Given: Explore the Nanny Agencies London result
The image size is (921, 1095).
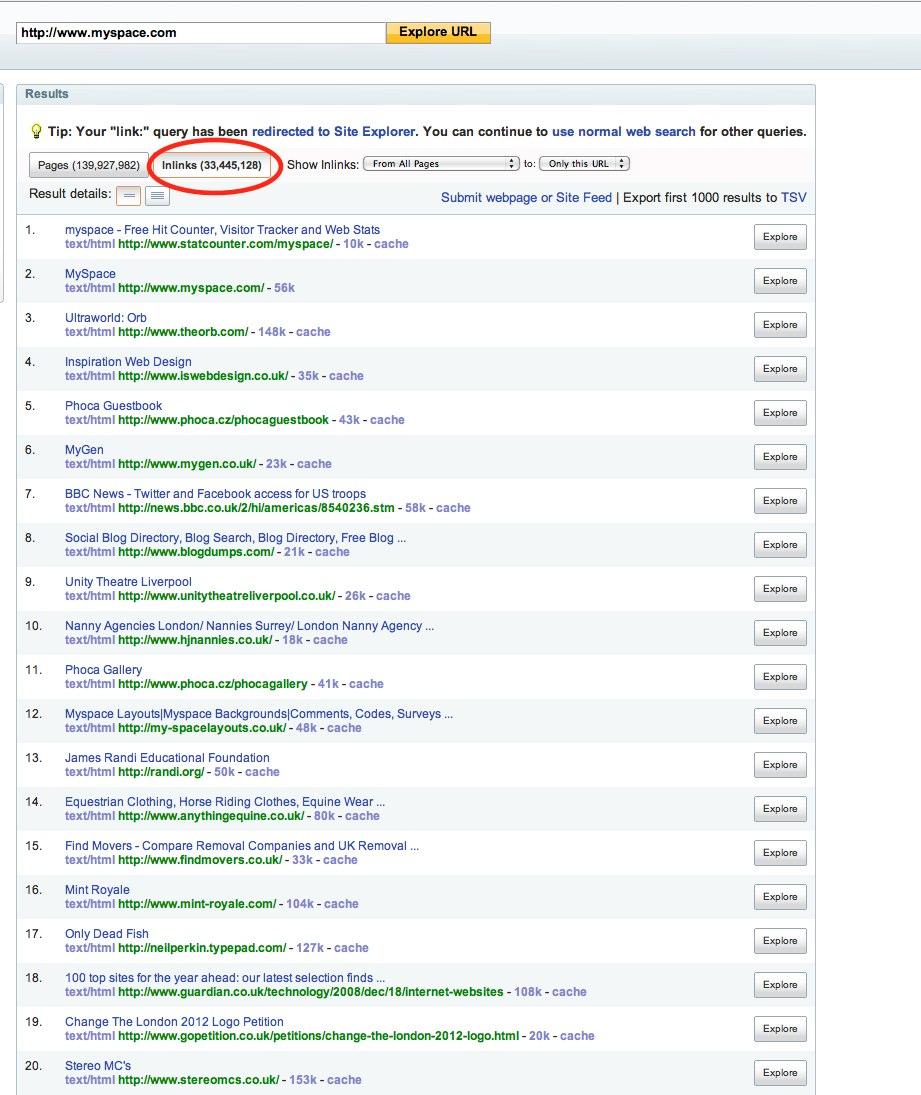Looking at the screenshot, I should (780, 633).
